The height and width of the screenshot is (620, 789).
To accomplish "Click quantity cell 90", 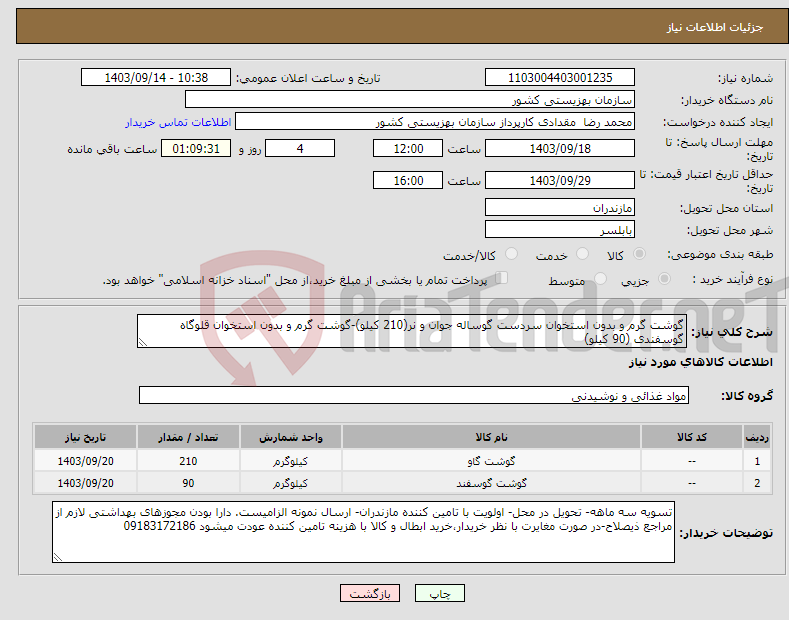I will coord(188,483).
